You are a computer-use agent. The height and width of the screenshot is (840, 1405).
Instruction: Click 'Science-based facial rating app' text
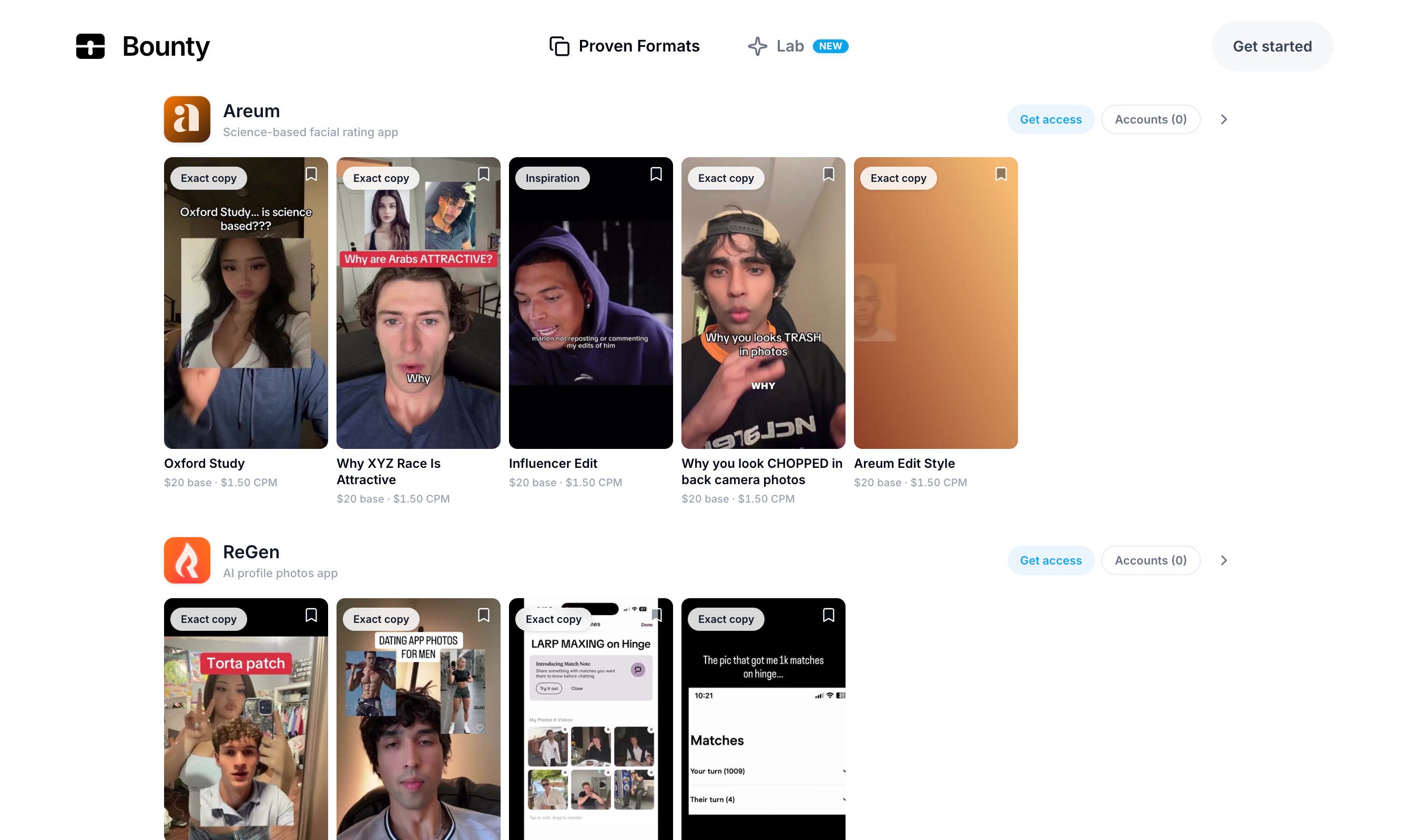click(x=311, y=132)
